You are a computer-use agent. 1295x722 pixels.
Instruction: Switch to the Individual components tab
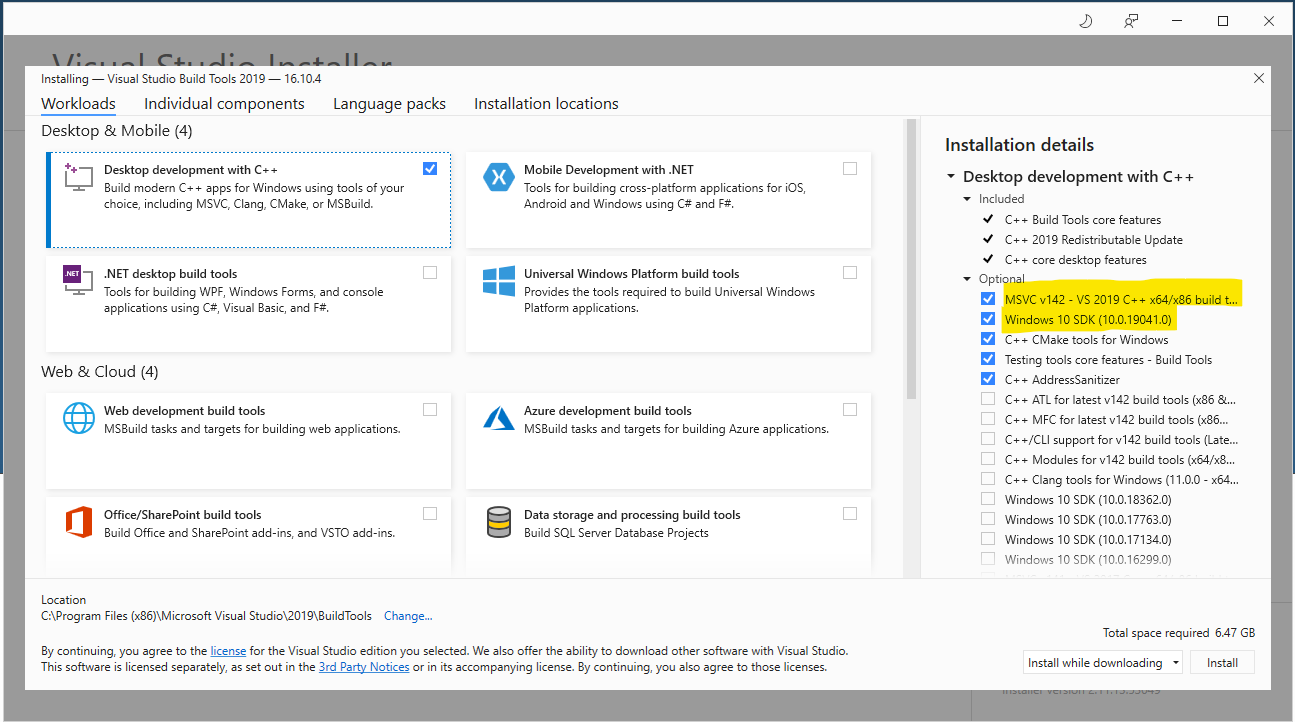point(224,104)
